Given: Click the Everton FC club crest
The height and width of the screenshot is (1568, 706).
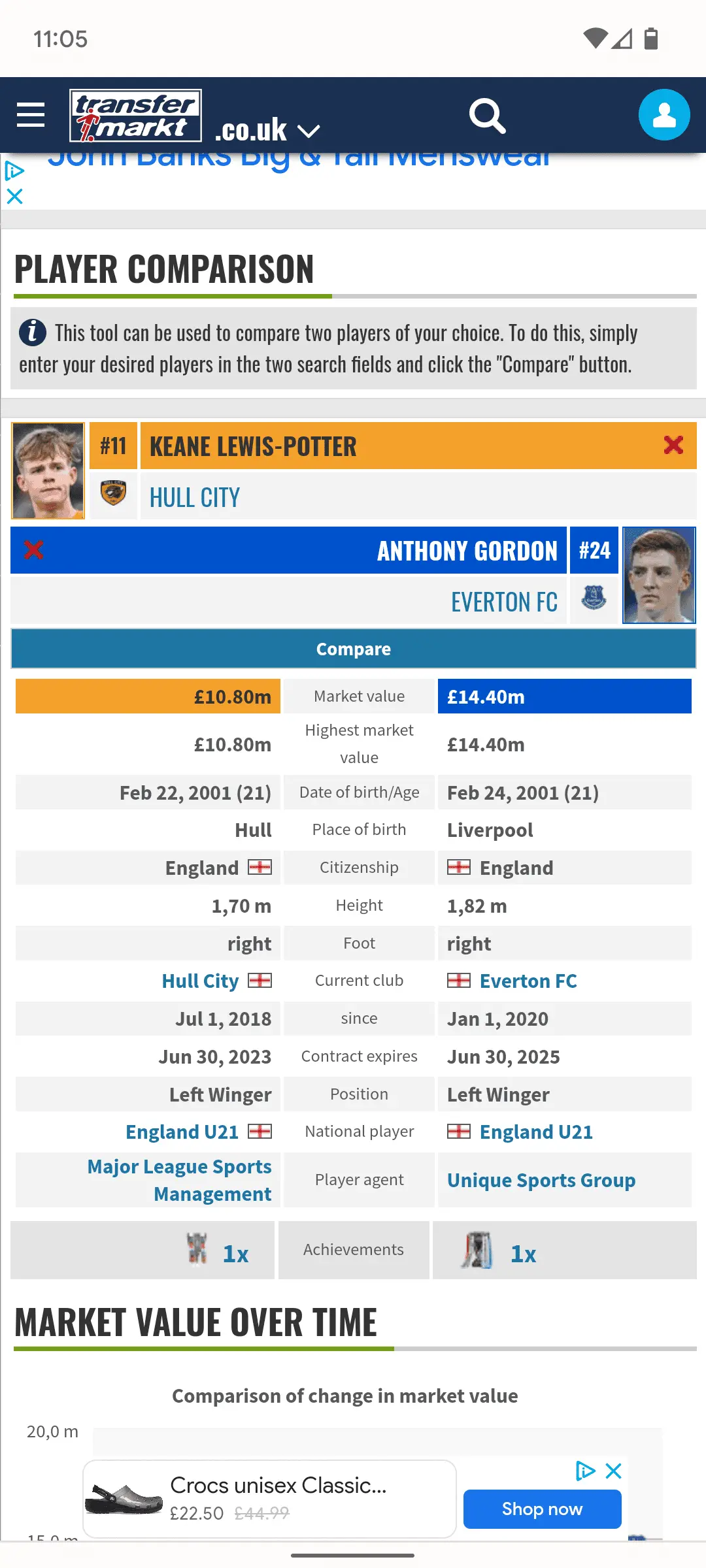Looking at the screenshot, I should click(594, 598).
